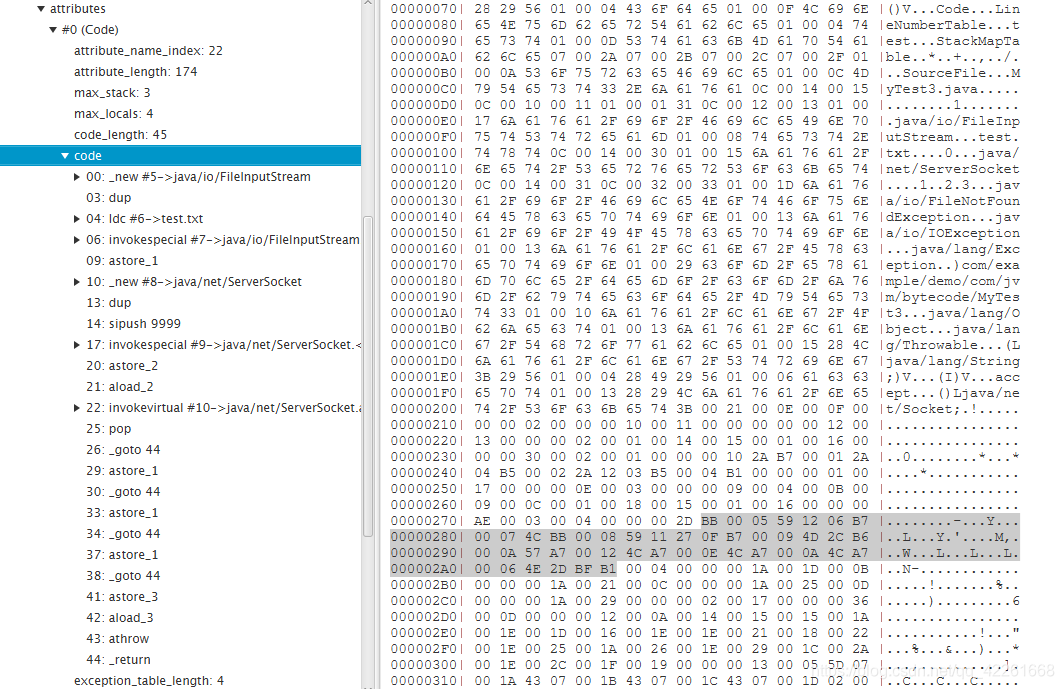Select instruction 44: _return
1064x689 pixels.
click(118, 660)
